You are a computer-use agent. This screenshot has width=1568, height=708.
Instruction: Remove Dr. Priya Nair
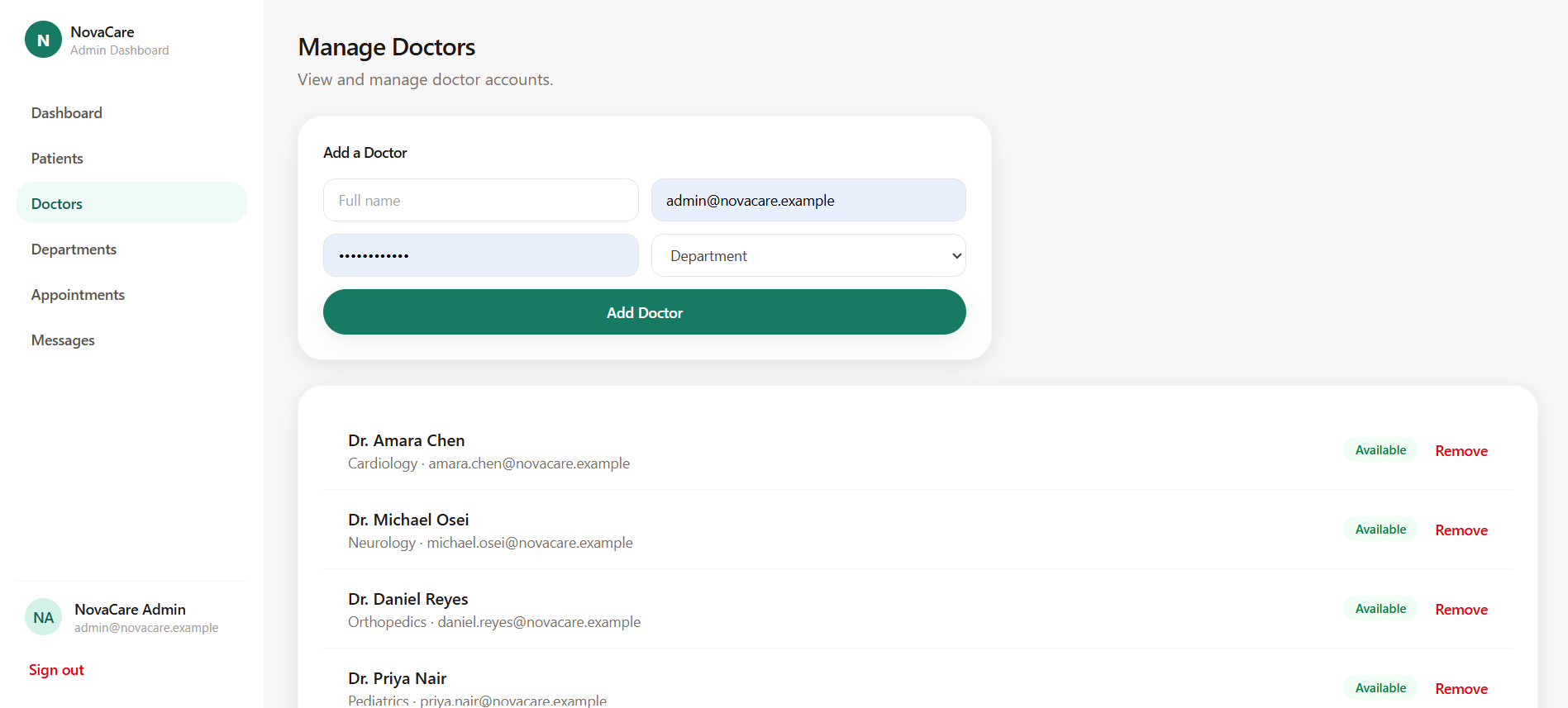1461,688
